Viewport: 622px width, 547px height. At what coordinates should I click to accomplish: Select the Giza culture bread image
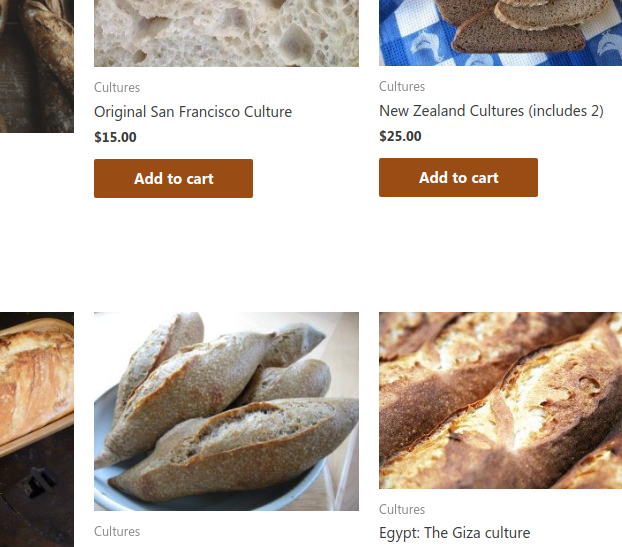point(501,400)
